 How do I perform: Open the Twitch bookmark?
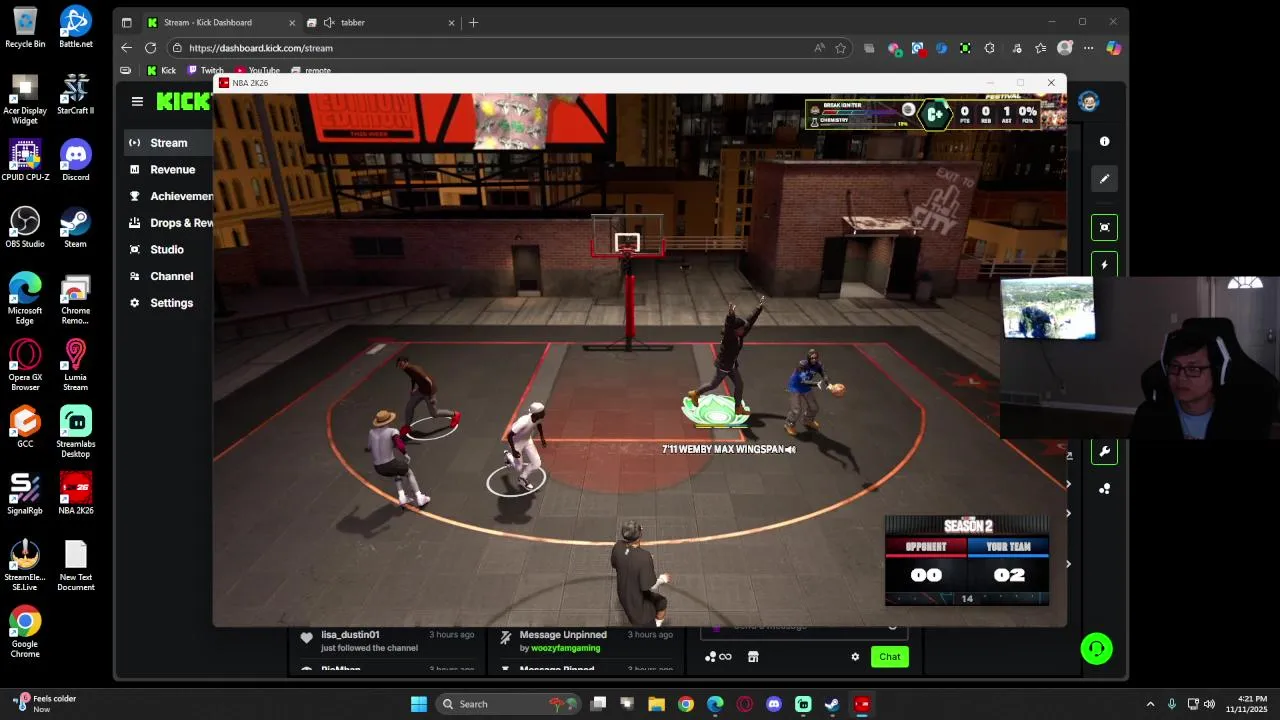205,71
